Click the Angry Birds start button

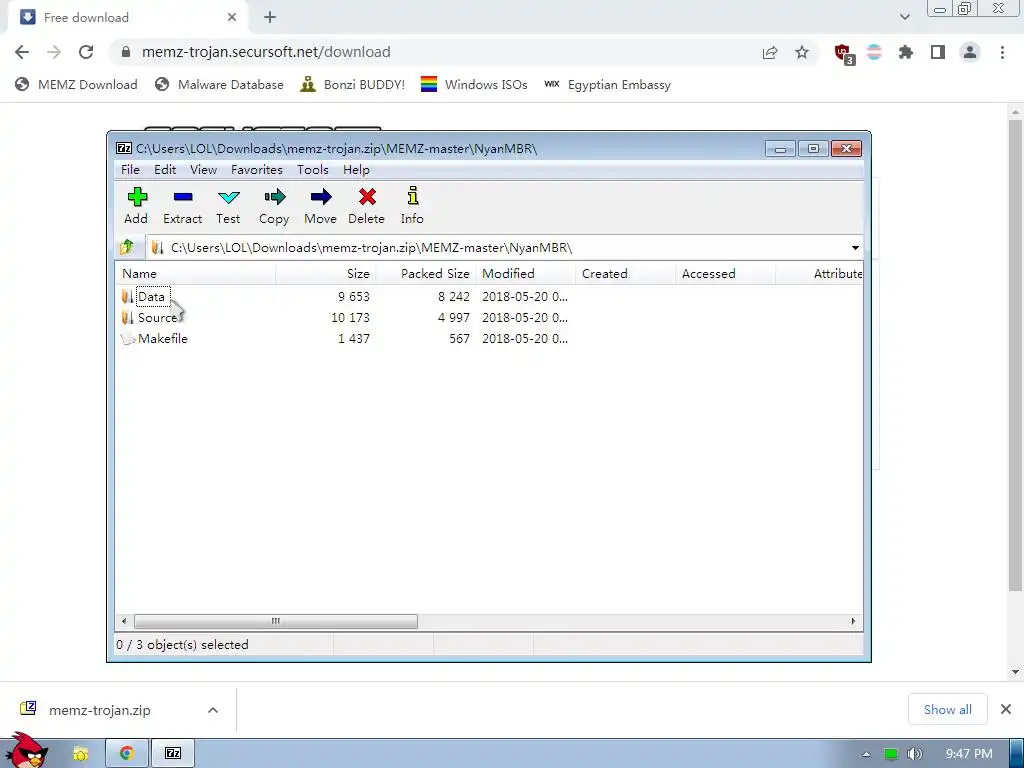(x=27, y=750)
